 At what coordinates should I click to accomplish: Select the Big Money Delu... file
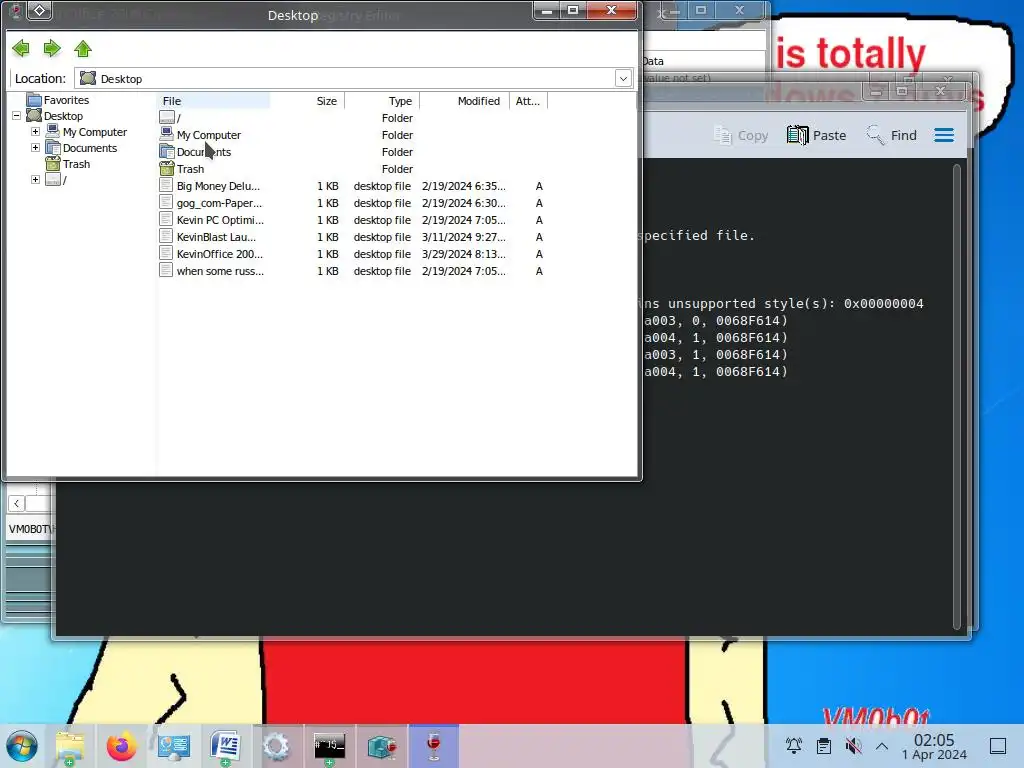click(217, 186)
